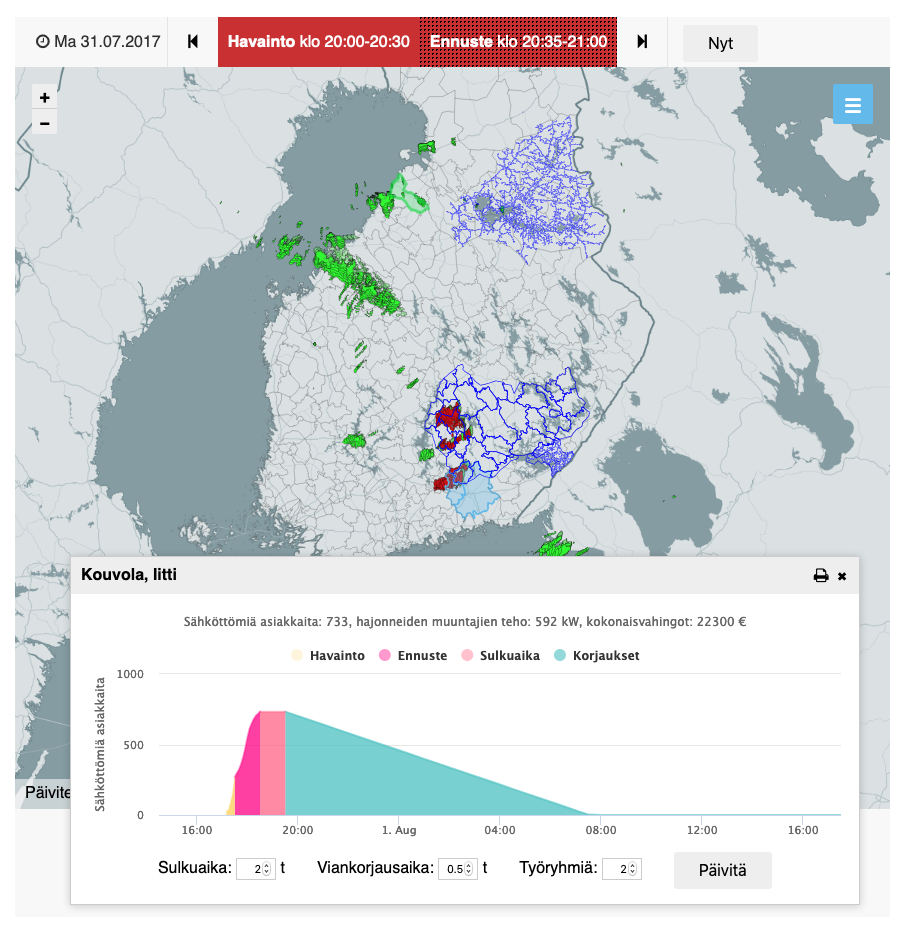The image size is (908, 937).
Task: Toggle Ennuste series in chart legend
Action: point(411,656)
